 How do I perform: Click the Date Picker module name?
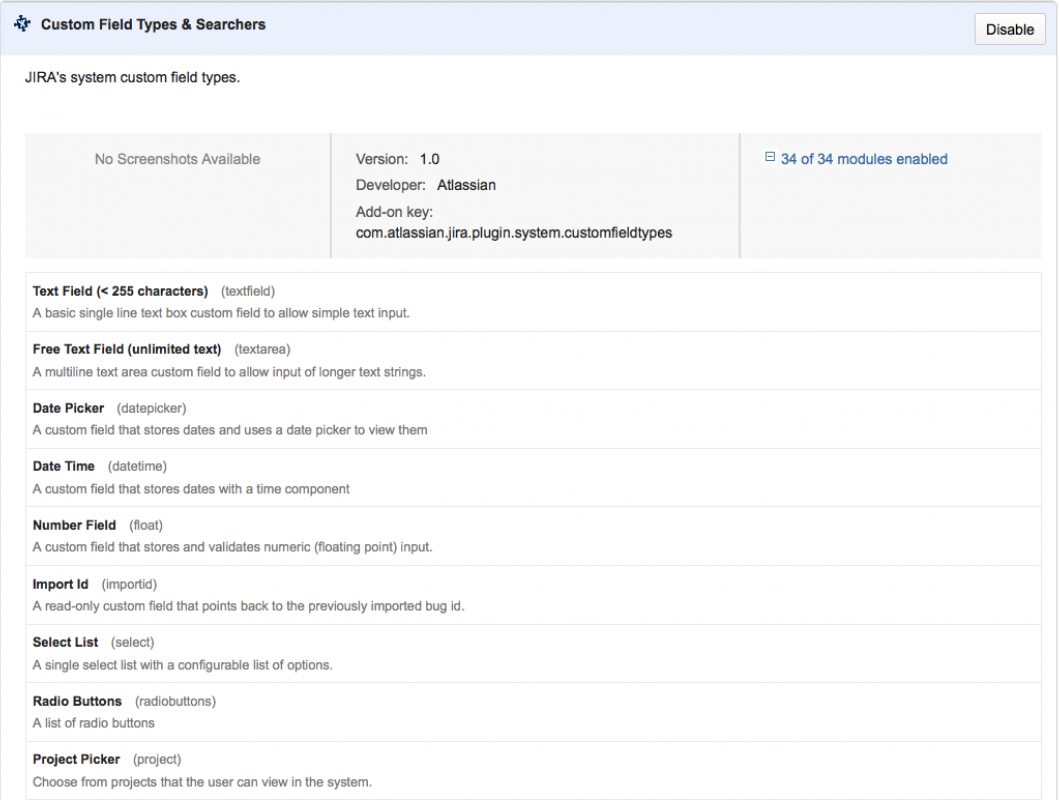tap(68, 408)
